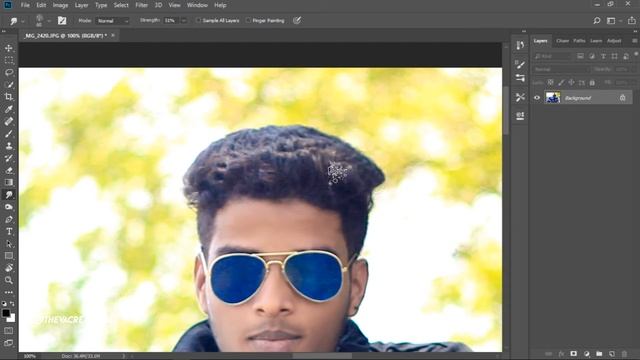
Task: Select the Smudge tool in toolbar
Action: coord(9,195)
